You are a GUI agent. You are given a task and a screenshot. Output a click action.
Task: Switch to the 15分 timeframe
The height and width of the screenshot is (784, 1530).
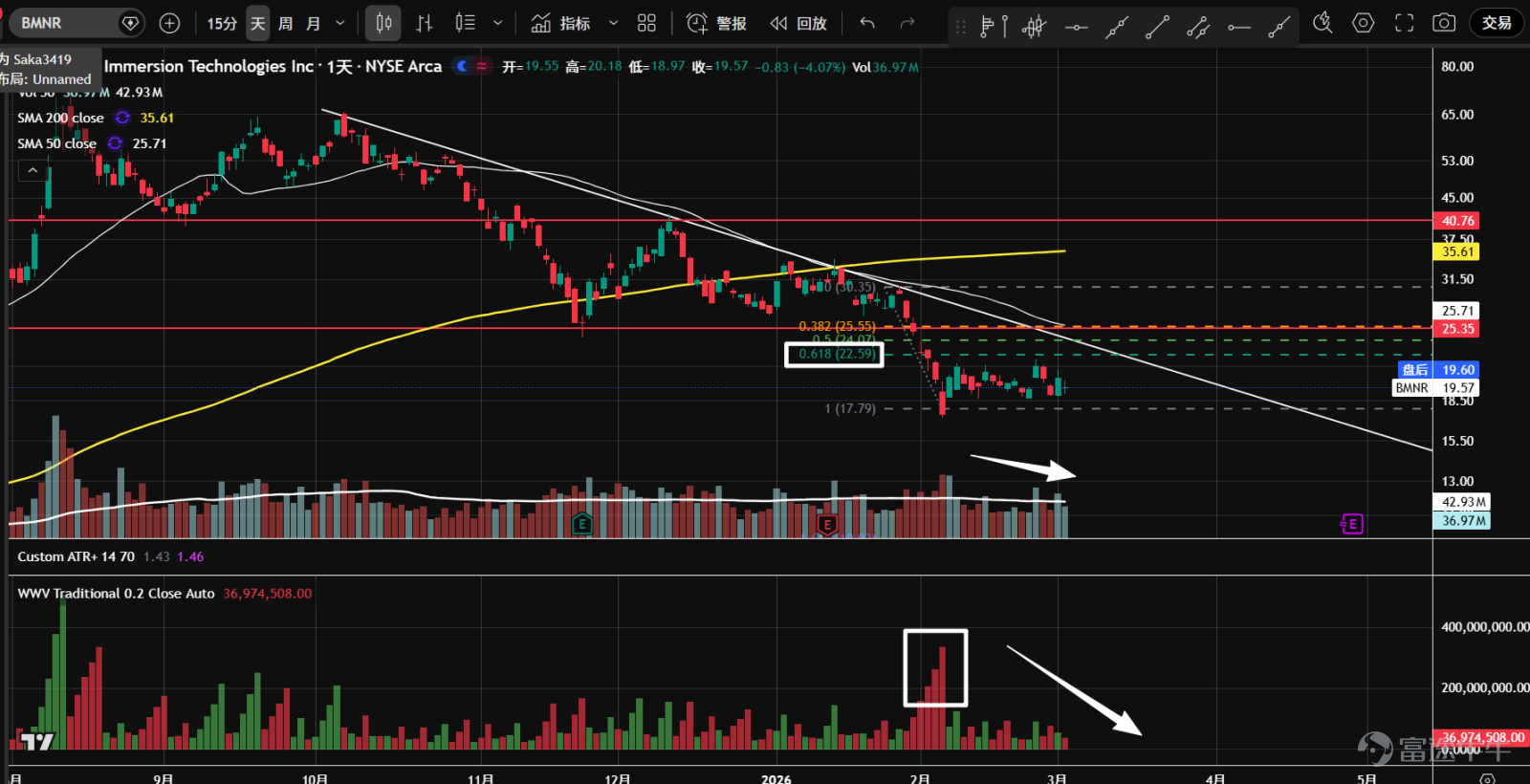222,23
